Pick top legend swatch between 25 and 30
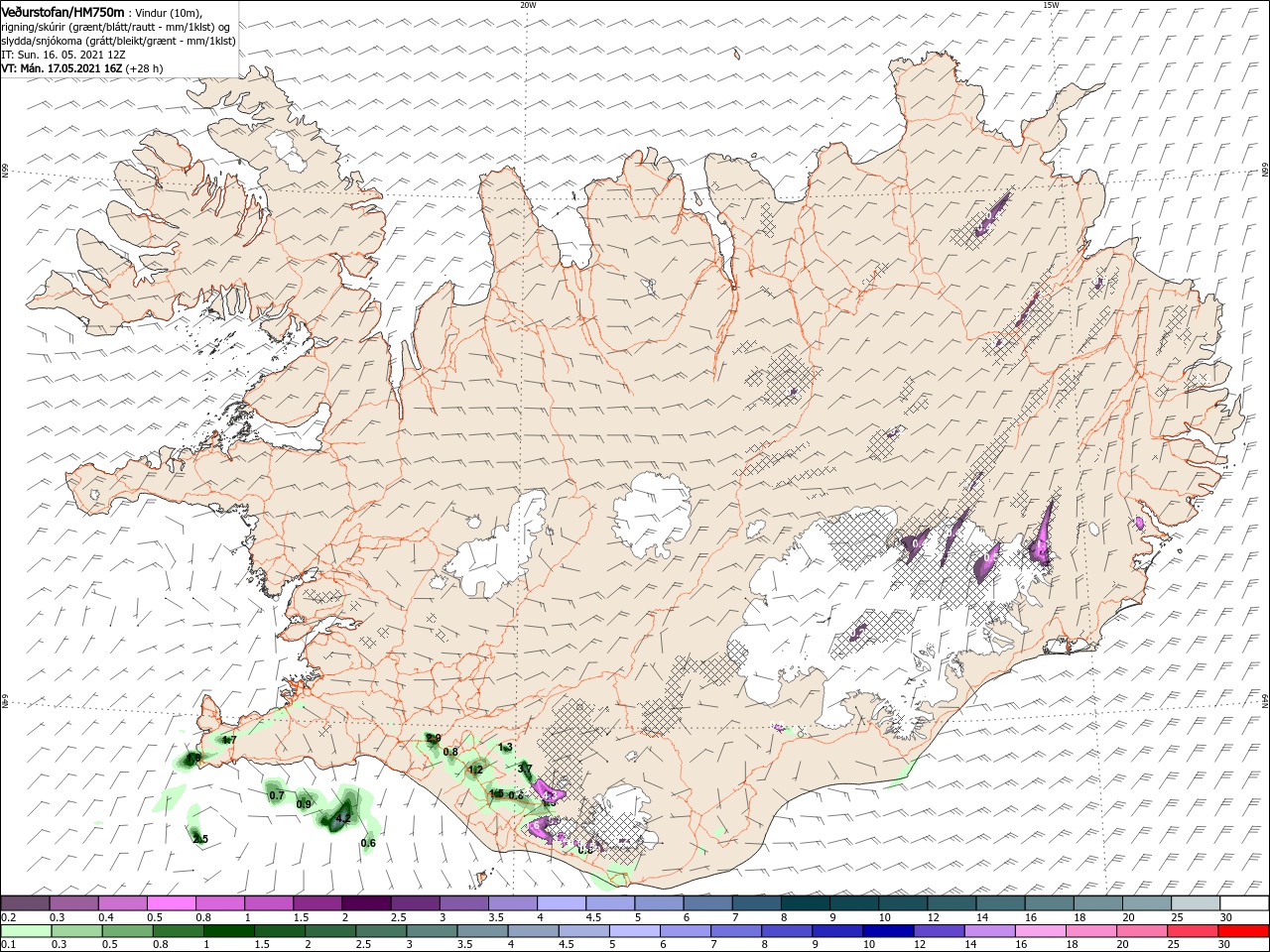This screenshot has height=952, width=1270. click(x=1194, y=902)
